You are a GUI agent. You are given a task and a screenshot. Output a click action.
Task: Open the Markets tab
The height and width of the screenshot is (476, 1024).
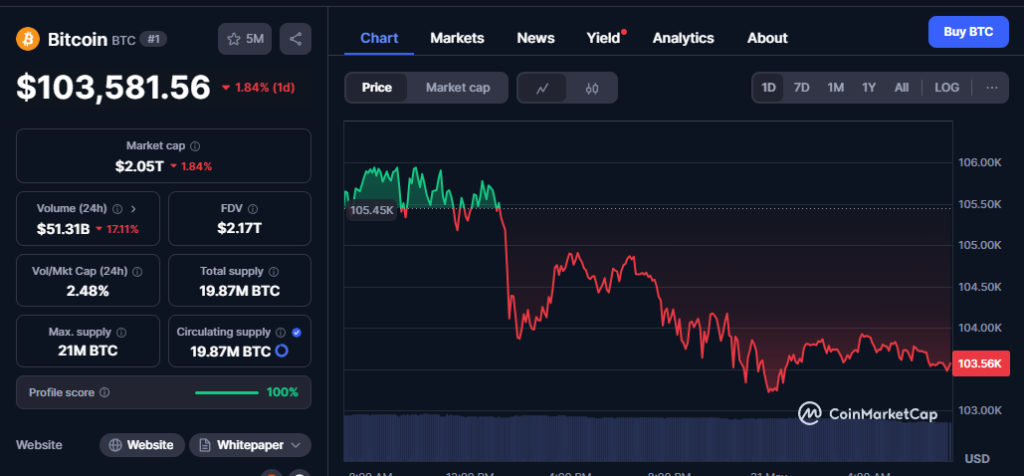point(457,38)
